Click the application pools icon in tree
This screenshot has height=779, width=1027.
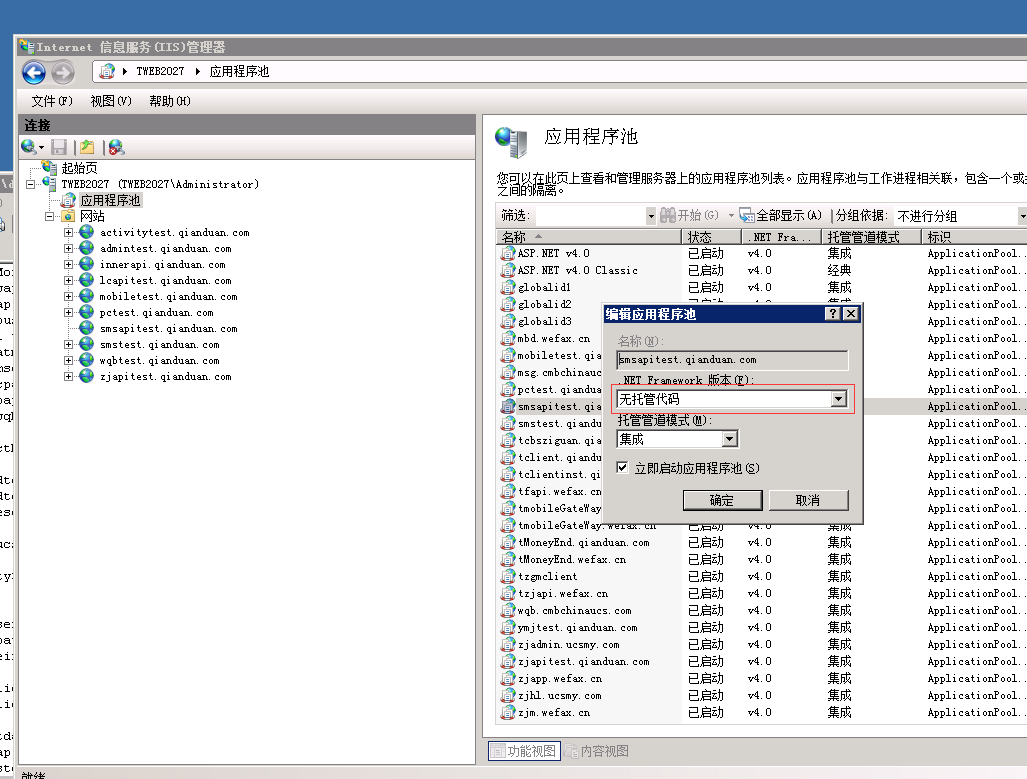coord(68,200)
